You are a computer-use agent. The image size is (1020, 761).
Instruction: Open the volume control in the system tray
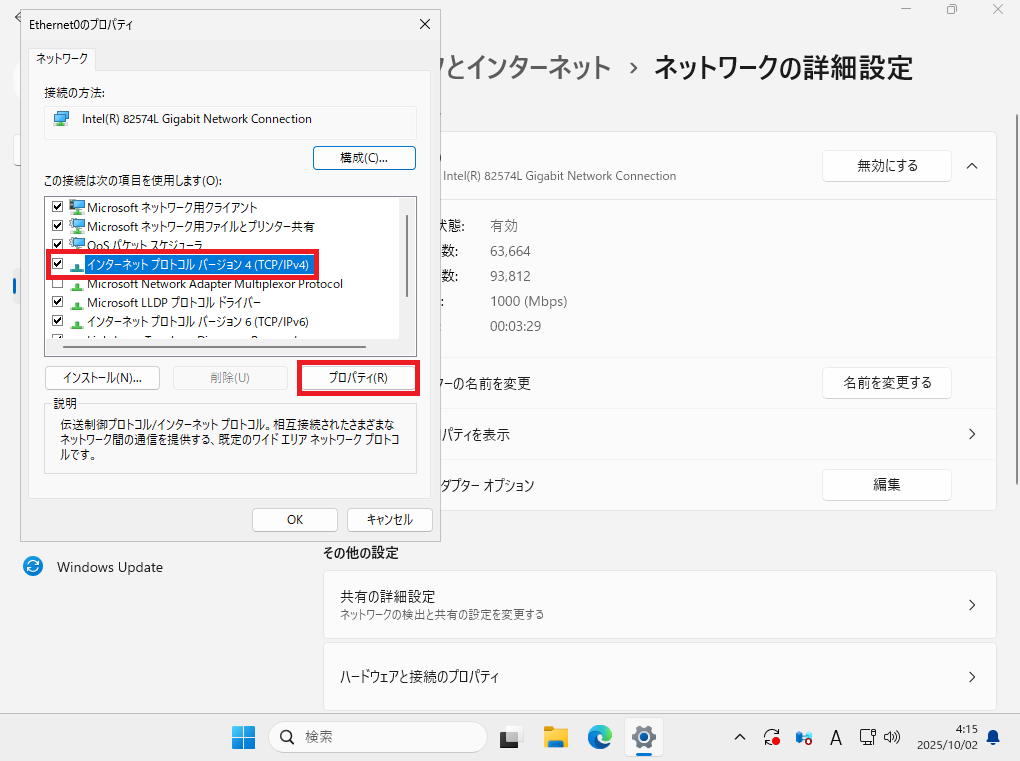[x=893, y=738]
